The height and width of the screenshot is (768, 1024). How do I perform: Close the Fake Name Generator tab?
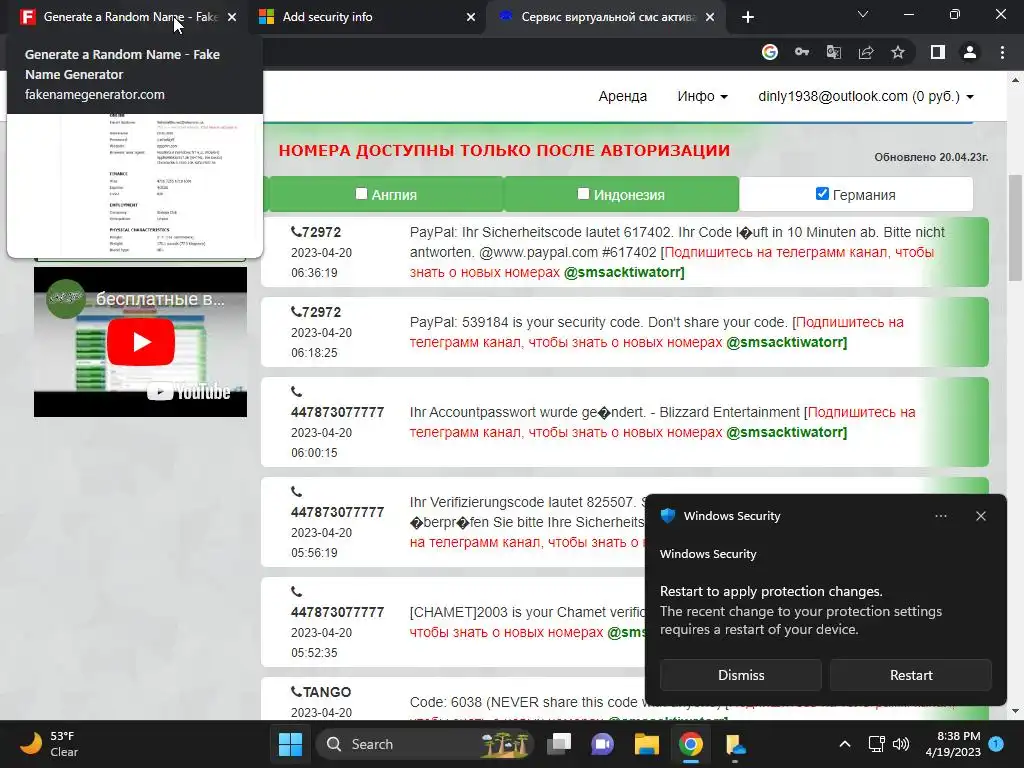coord(232,17)
